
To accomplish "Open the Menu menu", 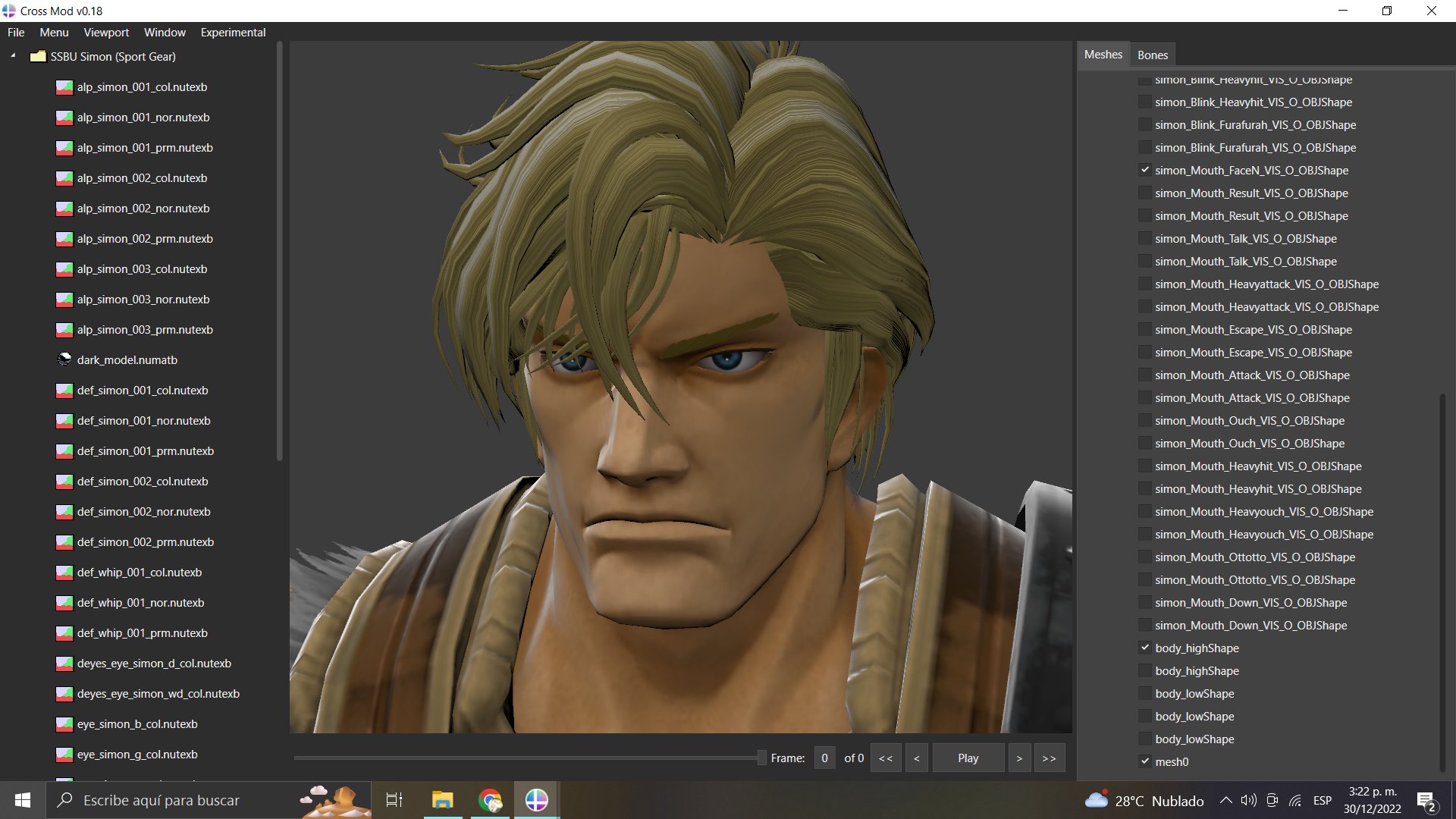I will (x=54, y=33).
